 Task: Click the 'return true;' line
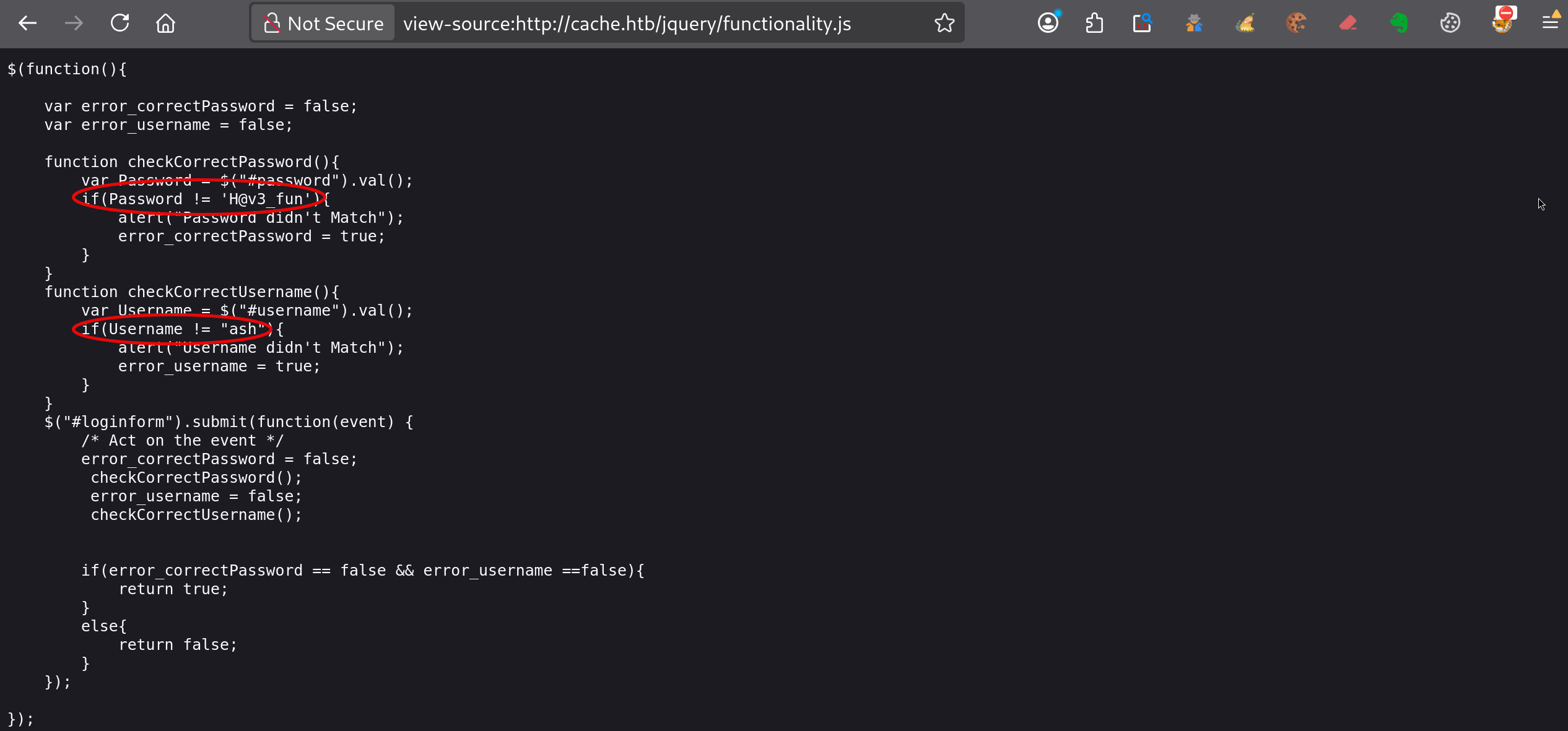173,589
